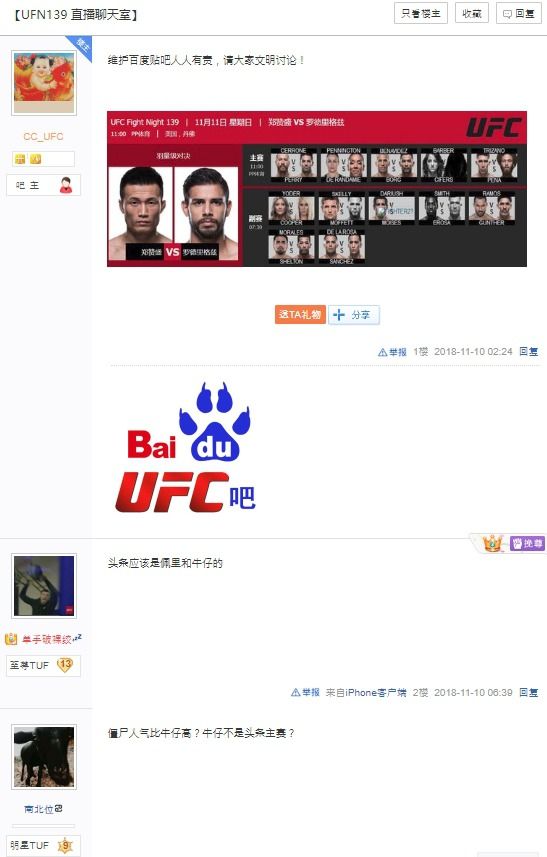Open 单手破螺纹 user avatar
Viewport: 547px width, 857px height.
click(44, 585)
